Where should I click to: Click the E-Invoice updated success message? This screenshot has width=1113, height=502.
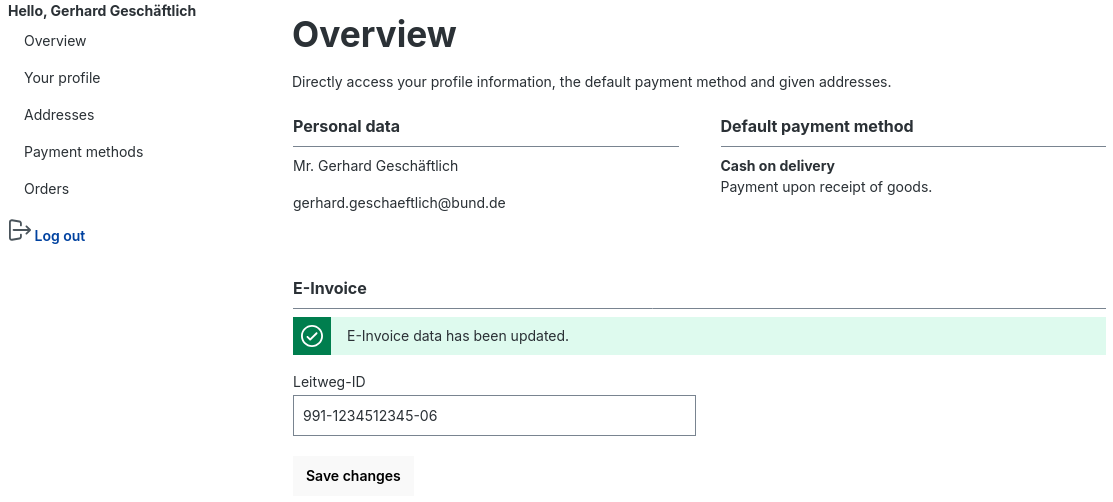point(458,336)
